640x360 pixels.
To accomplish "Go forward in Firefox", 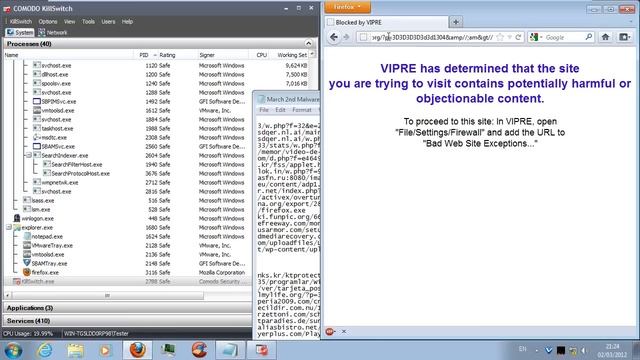I will [x=346, y=37].
